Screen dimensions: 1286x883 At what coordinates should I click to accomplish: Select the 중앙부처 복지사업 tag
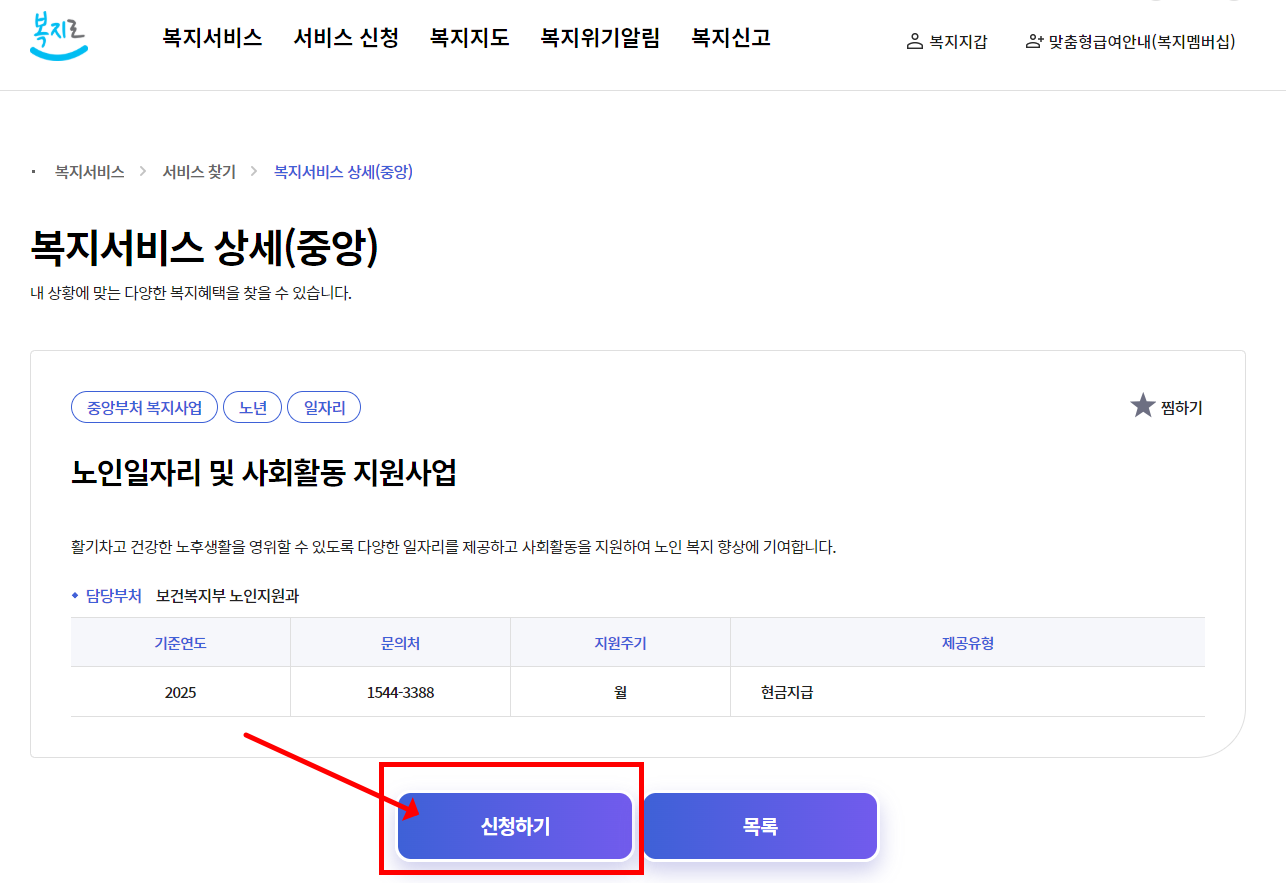tap(143, 406)
